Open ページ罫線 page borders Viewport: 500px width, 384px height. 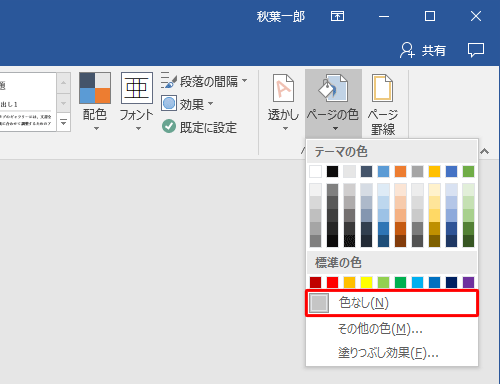point(383,104)
